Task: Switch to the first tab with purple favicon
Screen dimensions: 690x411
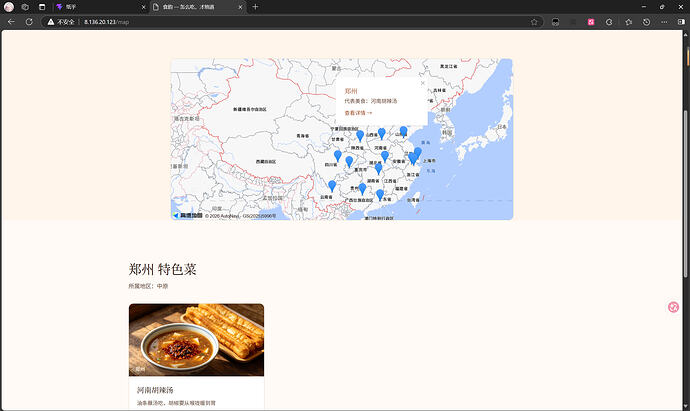Action: (x=100, y=7)
